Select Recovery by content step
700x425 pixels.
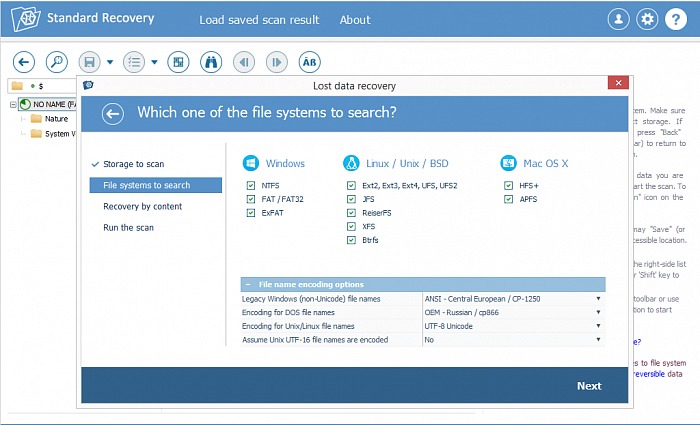coord(142,206)
